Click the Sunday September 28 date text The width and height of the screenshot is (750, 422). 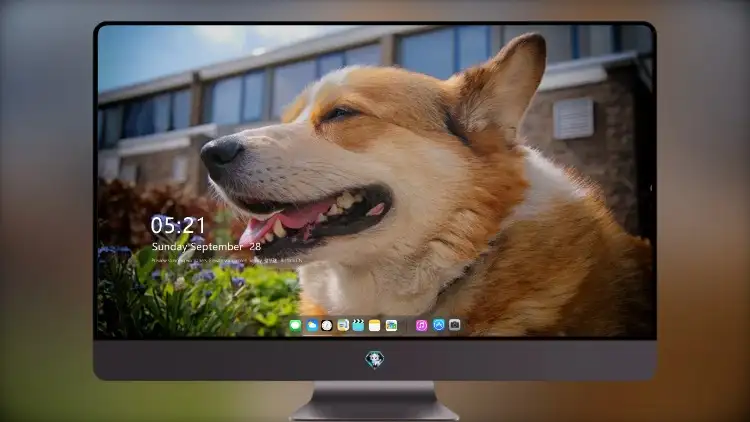[x=206, y=247]
